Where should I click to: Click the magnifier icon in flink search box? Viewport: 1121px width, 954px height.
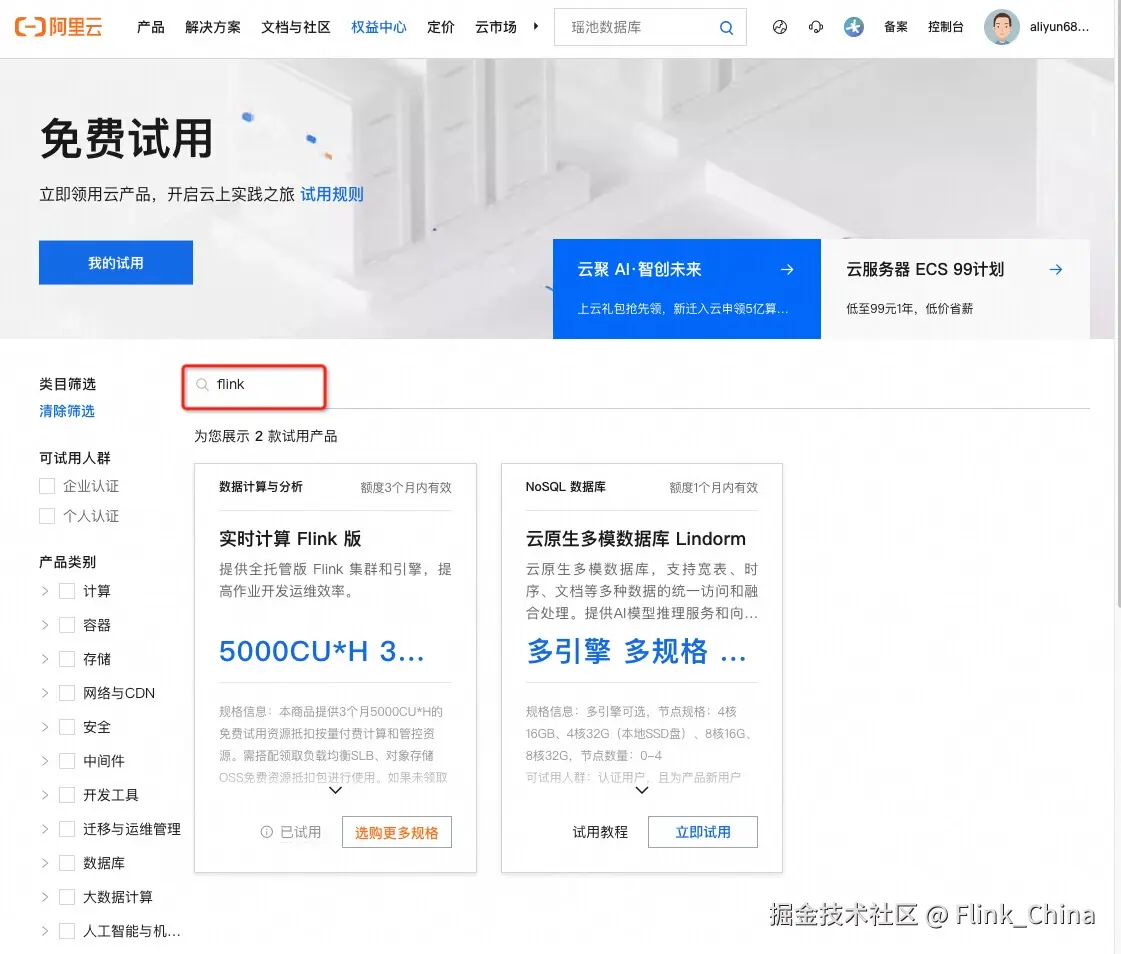[202, 385]
